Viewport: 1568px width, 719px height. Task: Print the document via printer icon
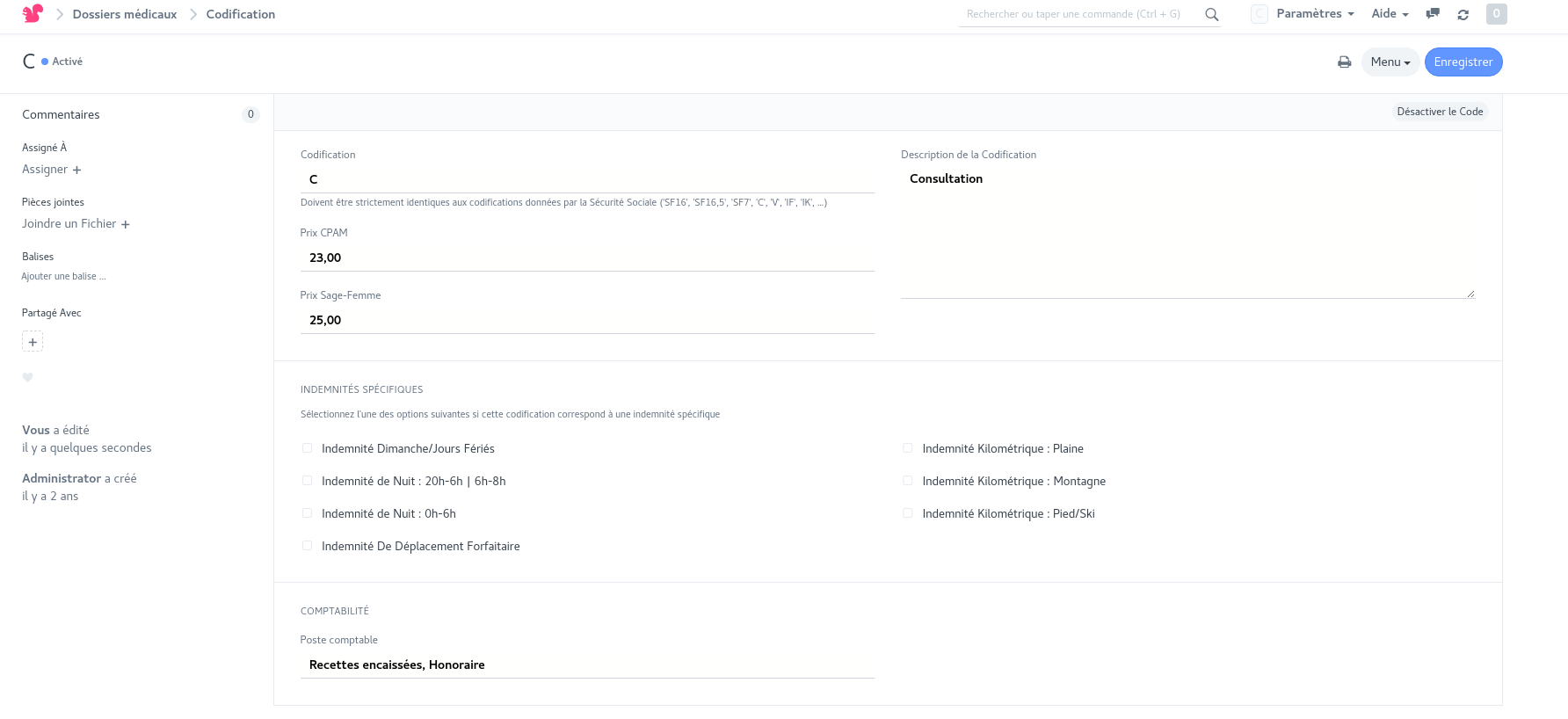pyautogui.click(x=1344, y=62)
